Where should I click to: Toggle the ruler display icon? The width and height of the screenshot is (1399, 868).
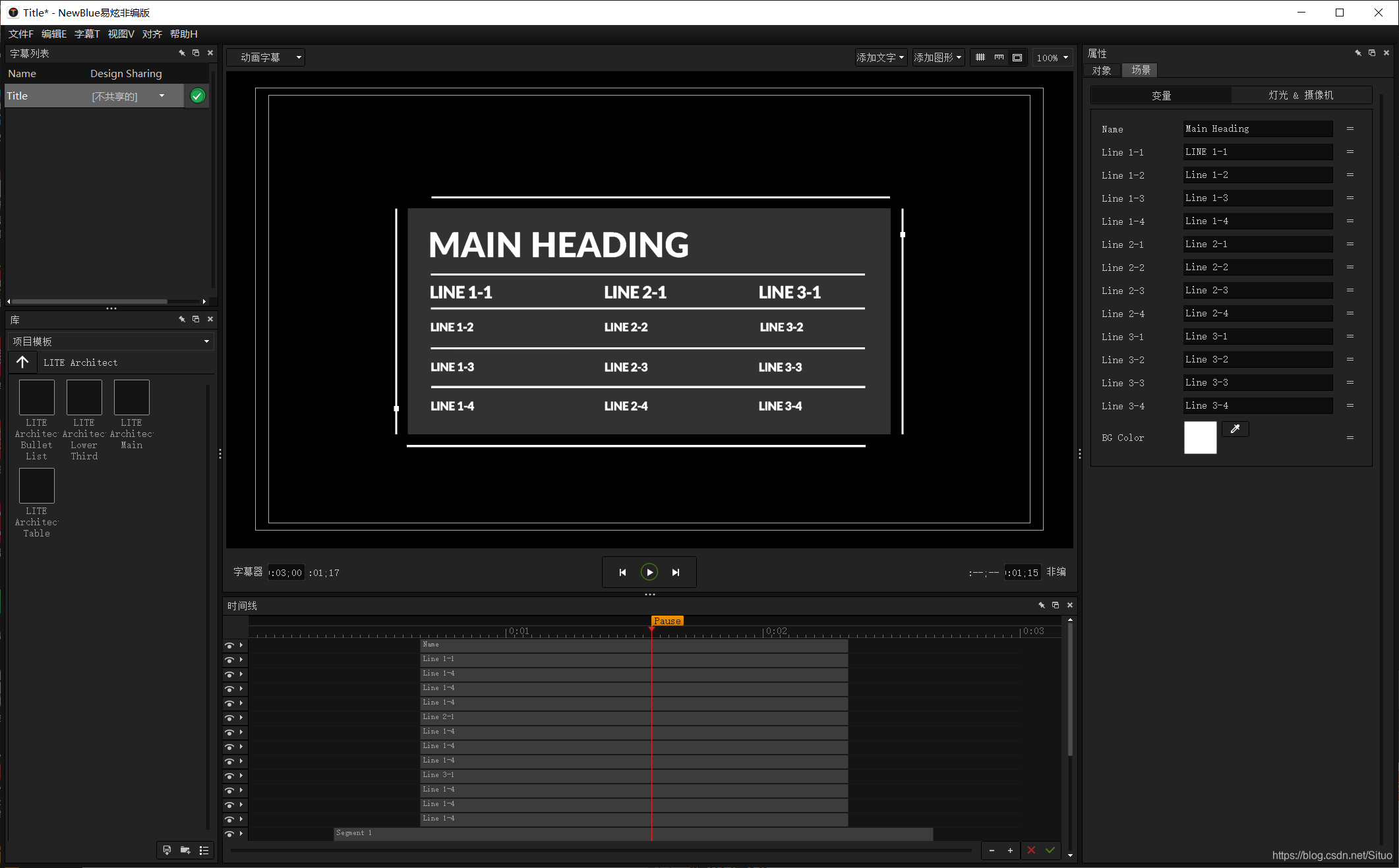[999, 57]
